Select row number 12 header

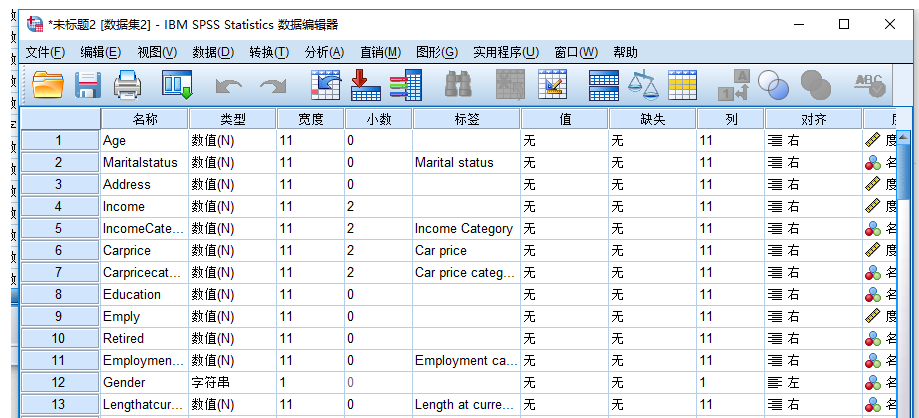click(60, 382)
